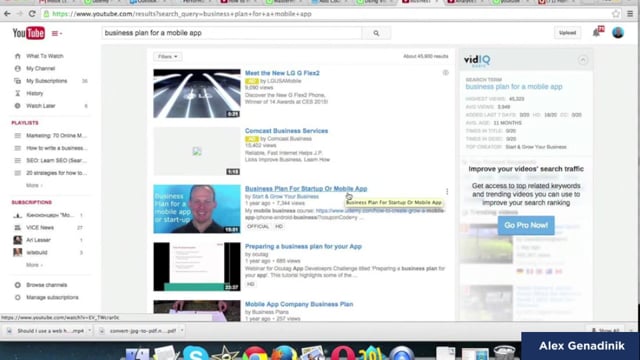
Task: Open the account avatar menu
Action: pos(618,33)
